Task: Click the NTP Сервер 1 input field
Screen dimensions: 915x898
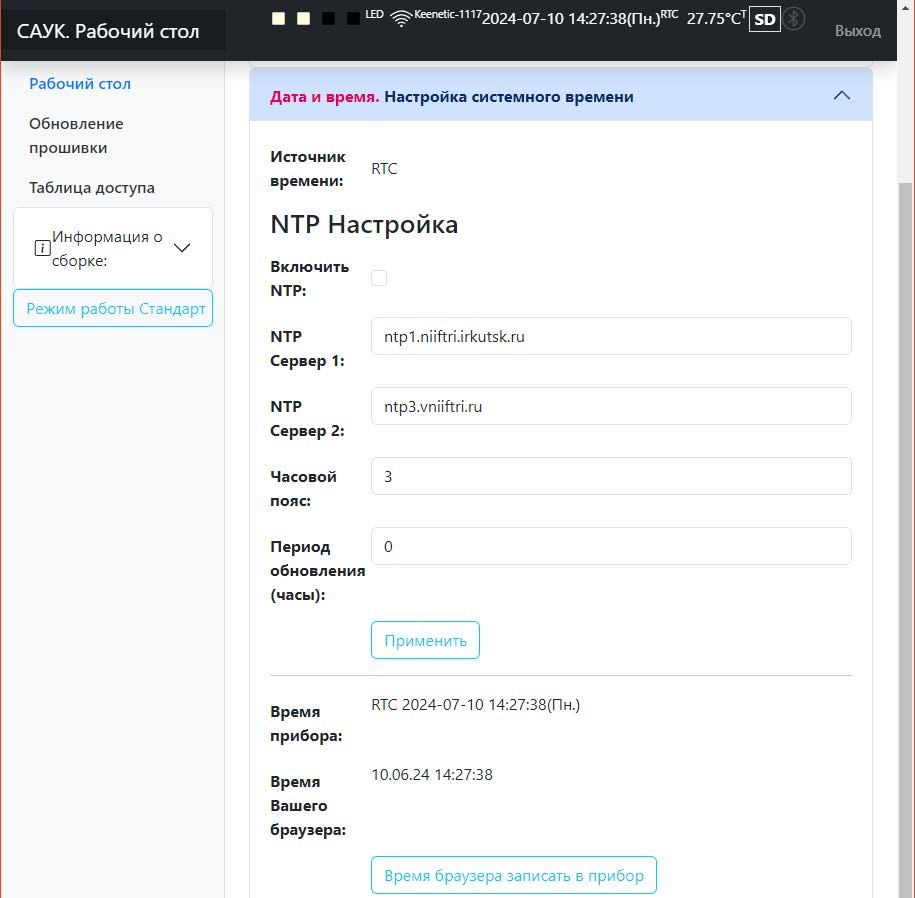Action: tap(610, 337)
